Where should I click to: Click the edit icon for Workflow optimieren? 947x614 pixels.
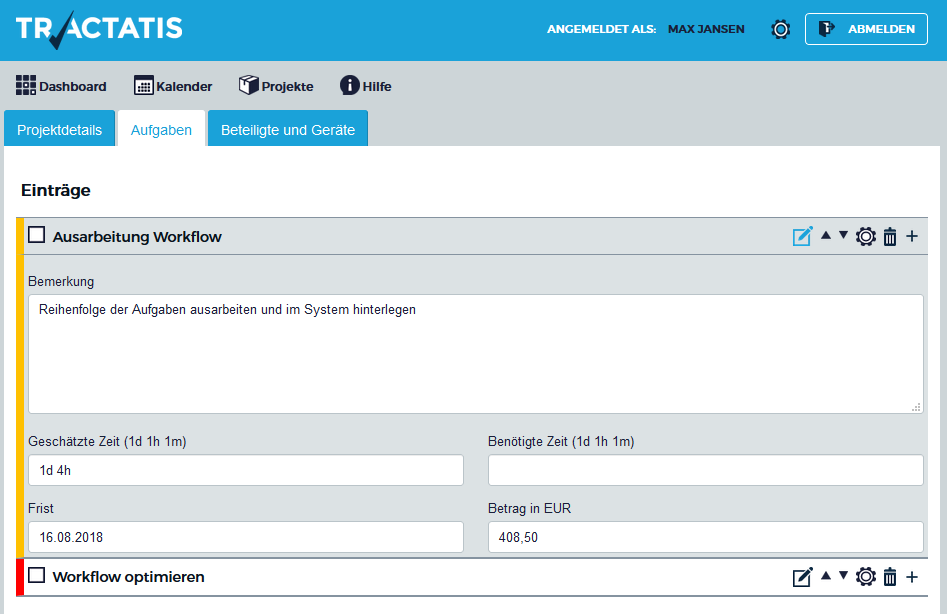coord(803,577)
